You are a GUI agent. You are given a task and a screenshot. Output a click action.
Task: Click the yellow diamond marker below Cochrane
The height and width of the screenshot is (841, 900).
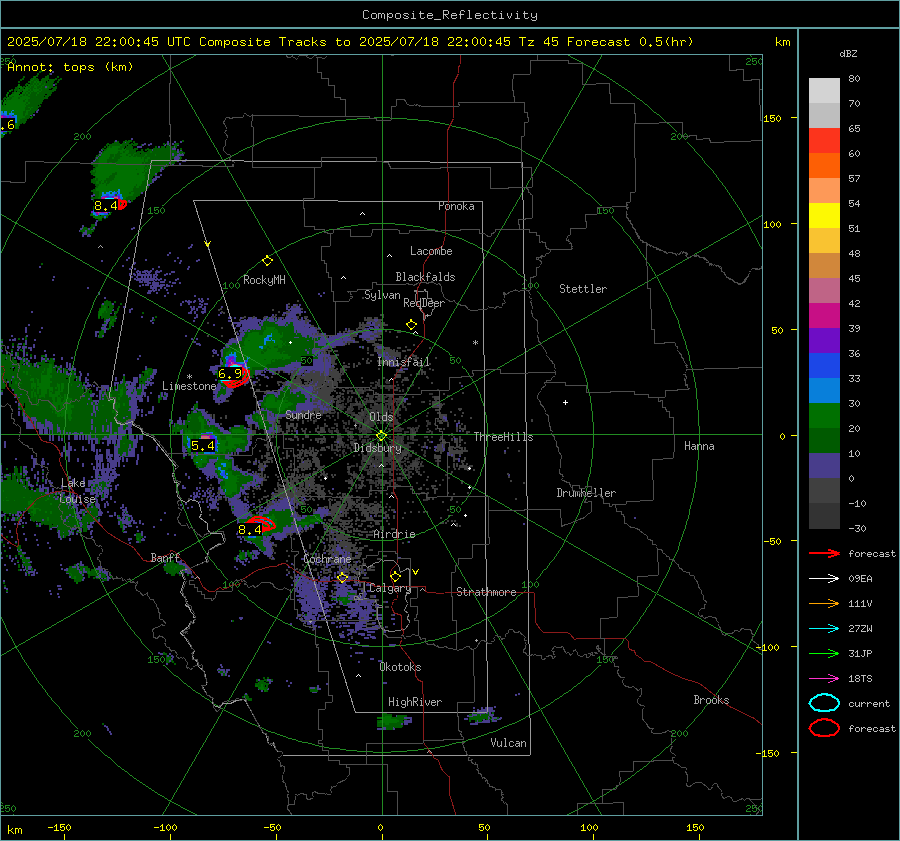click(x=343, y=578)
